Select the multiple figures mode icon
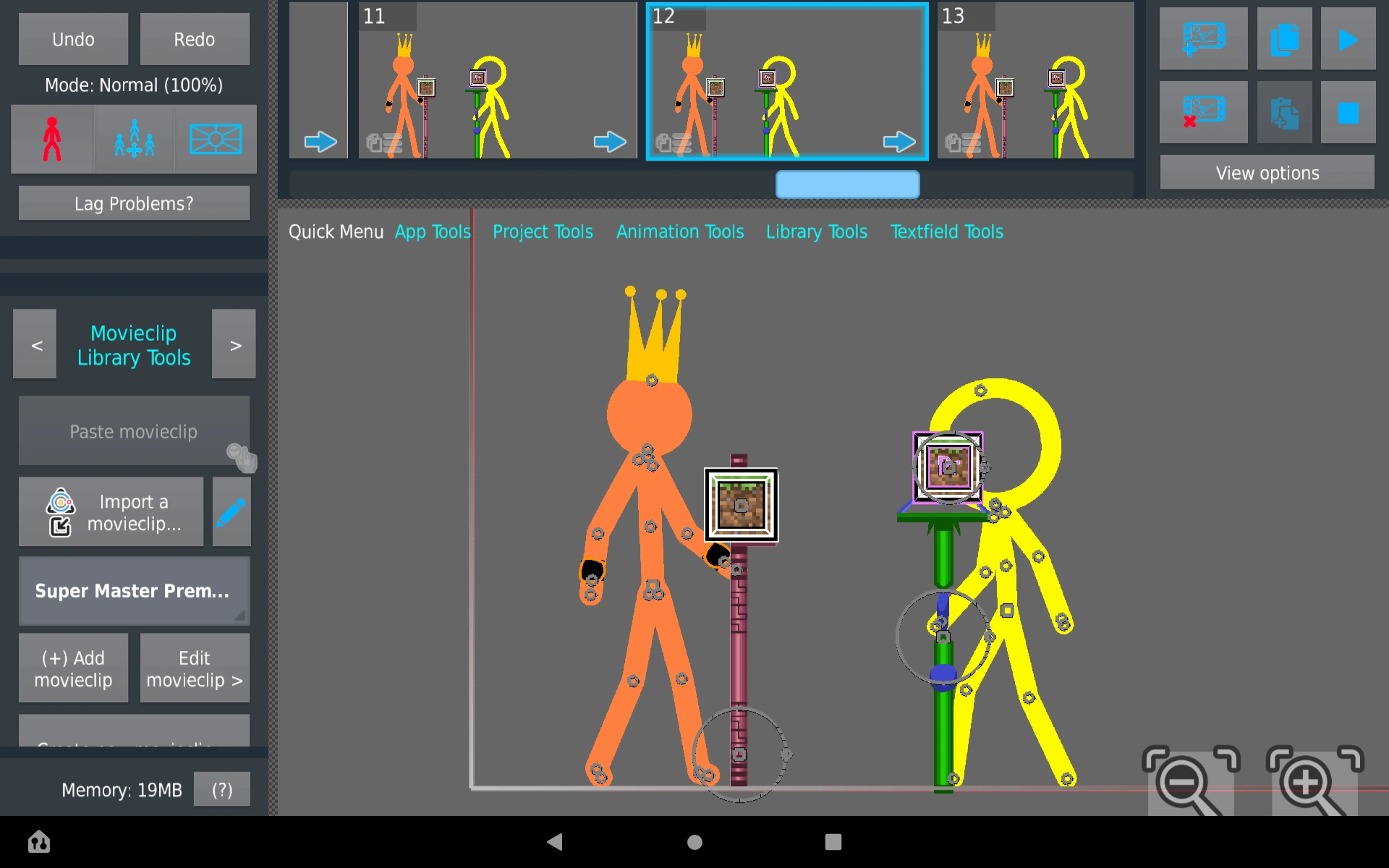 click(x=134, y=139)
